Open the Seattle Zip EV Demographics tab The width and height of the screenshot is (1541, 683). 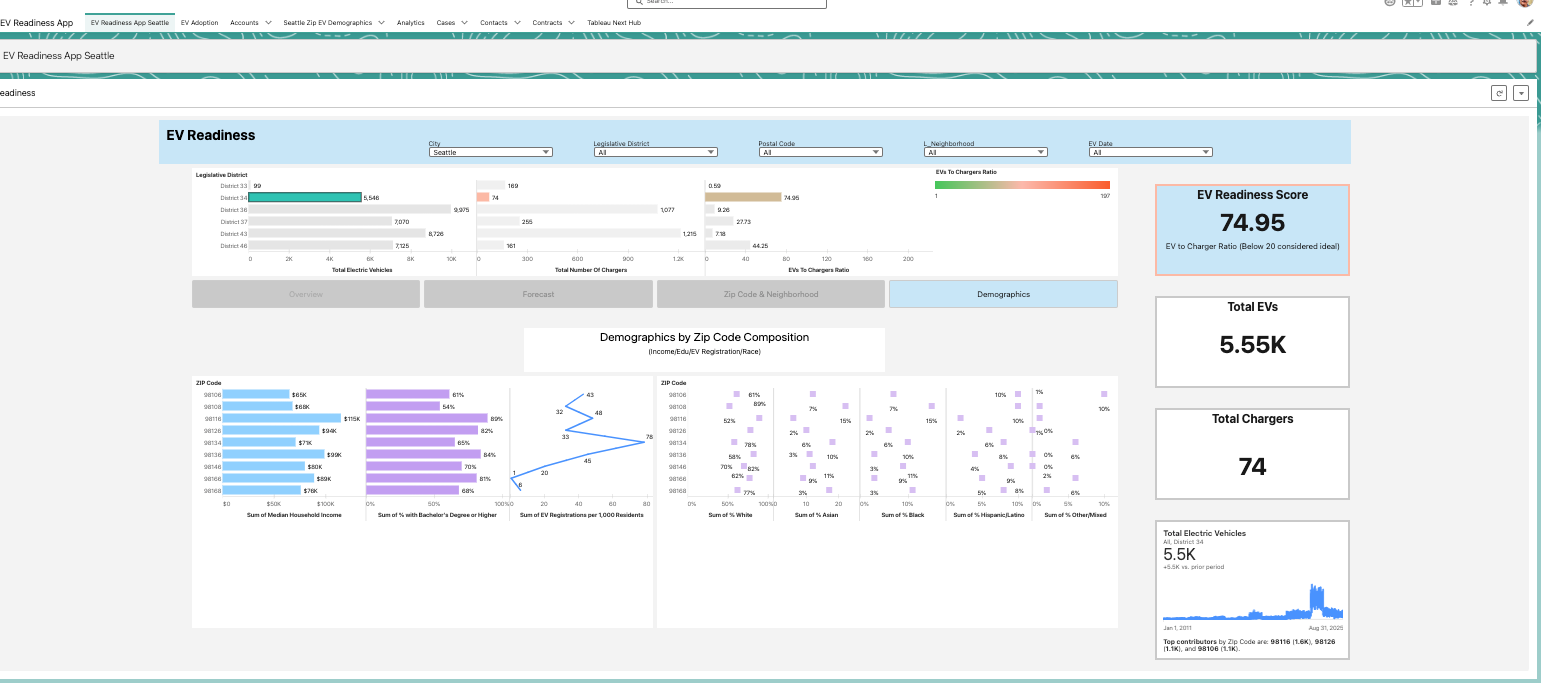click(x=327, y=22)
